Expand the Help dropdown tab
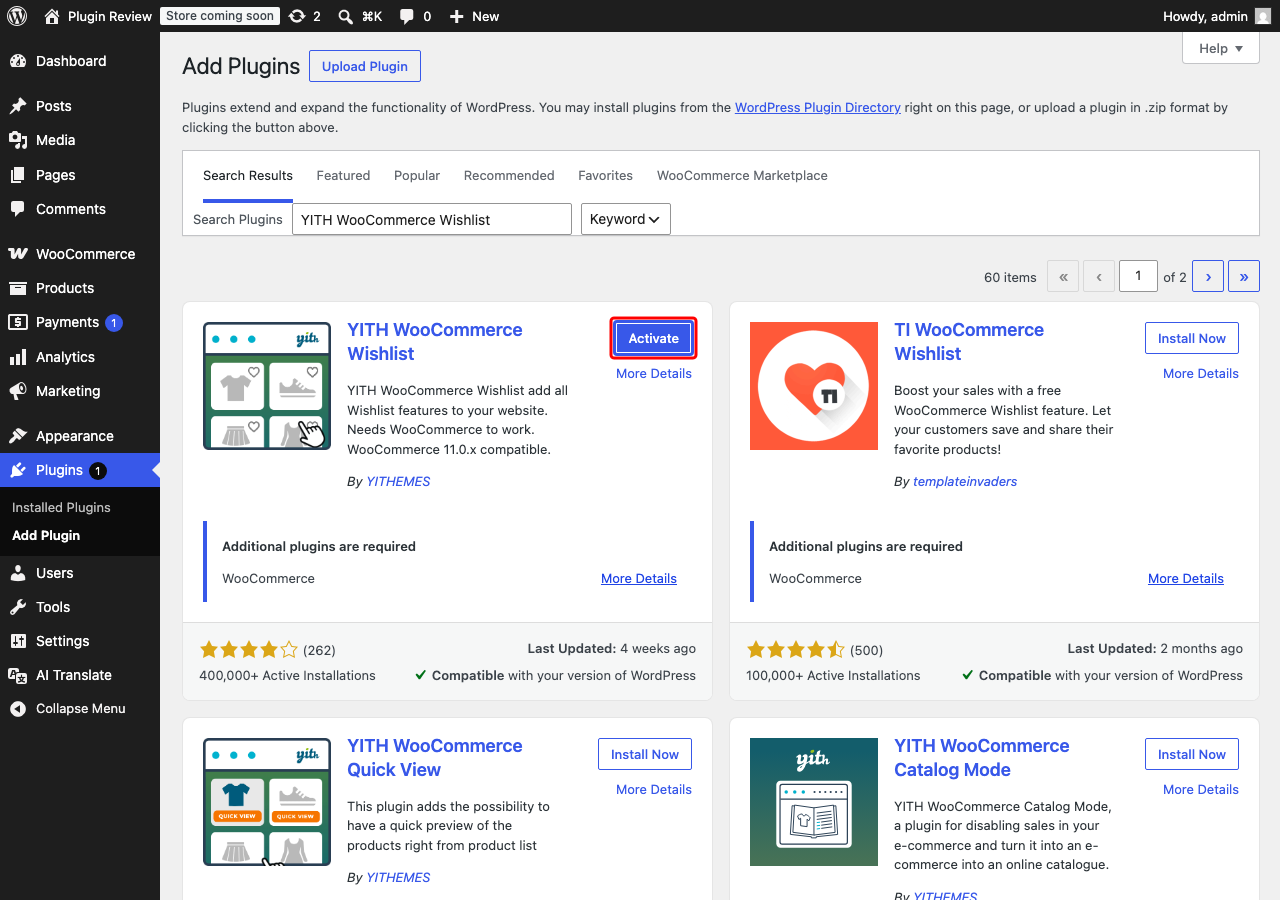 pyautogui.click(x=1220, y=48)
